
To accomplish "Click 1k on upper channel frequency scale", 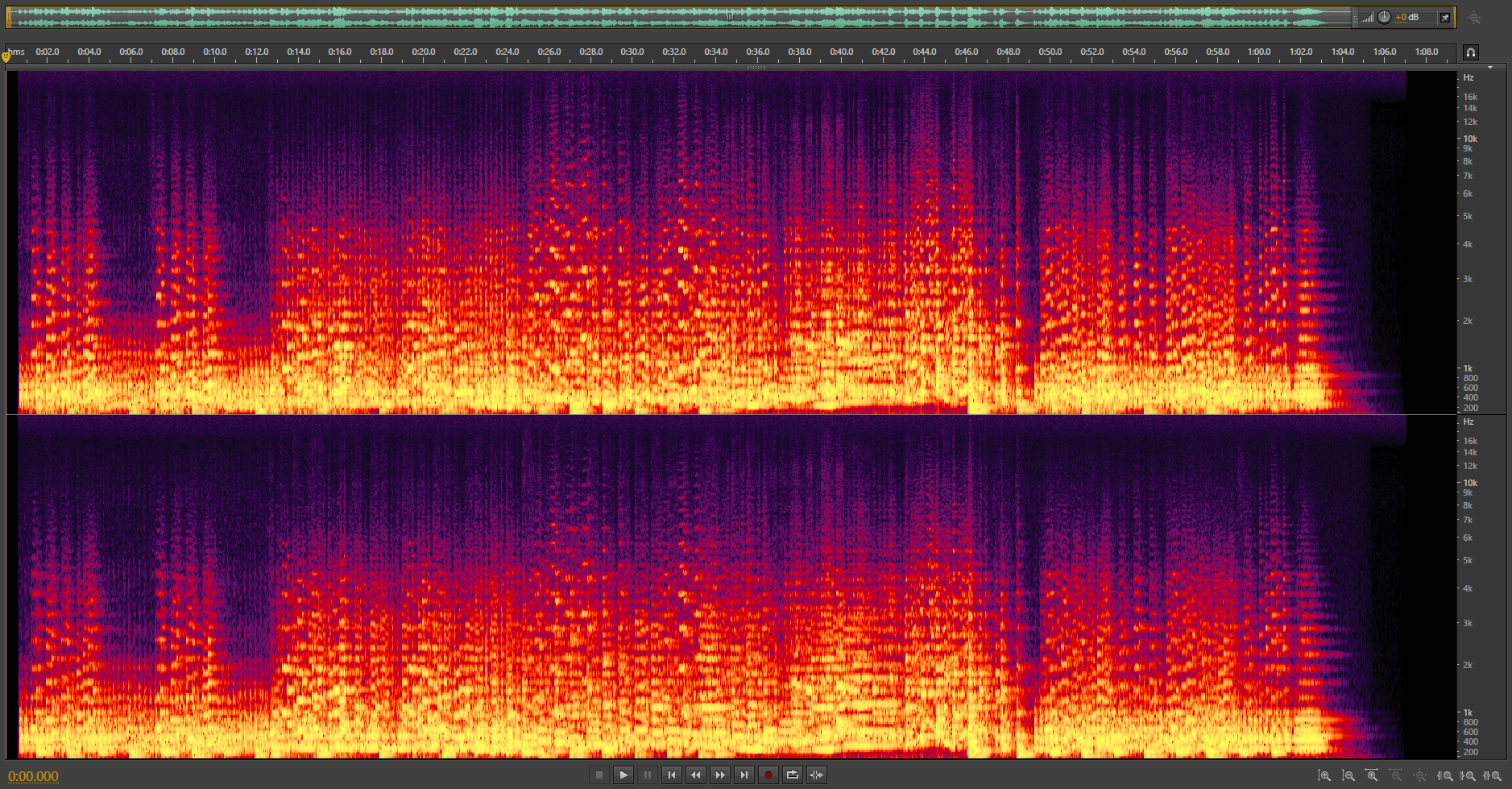I will tap(1468, 368).
